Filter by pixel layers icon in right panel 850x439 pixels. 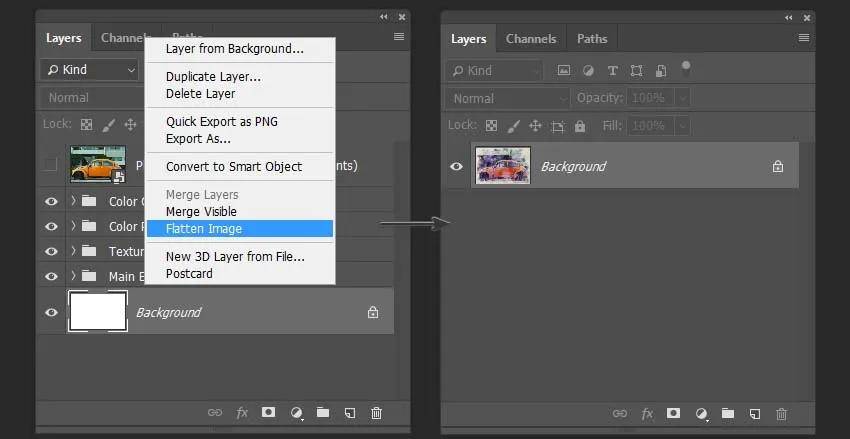pos(564,70)
